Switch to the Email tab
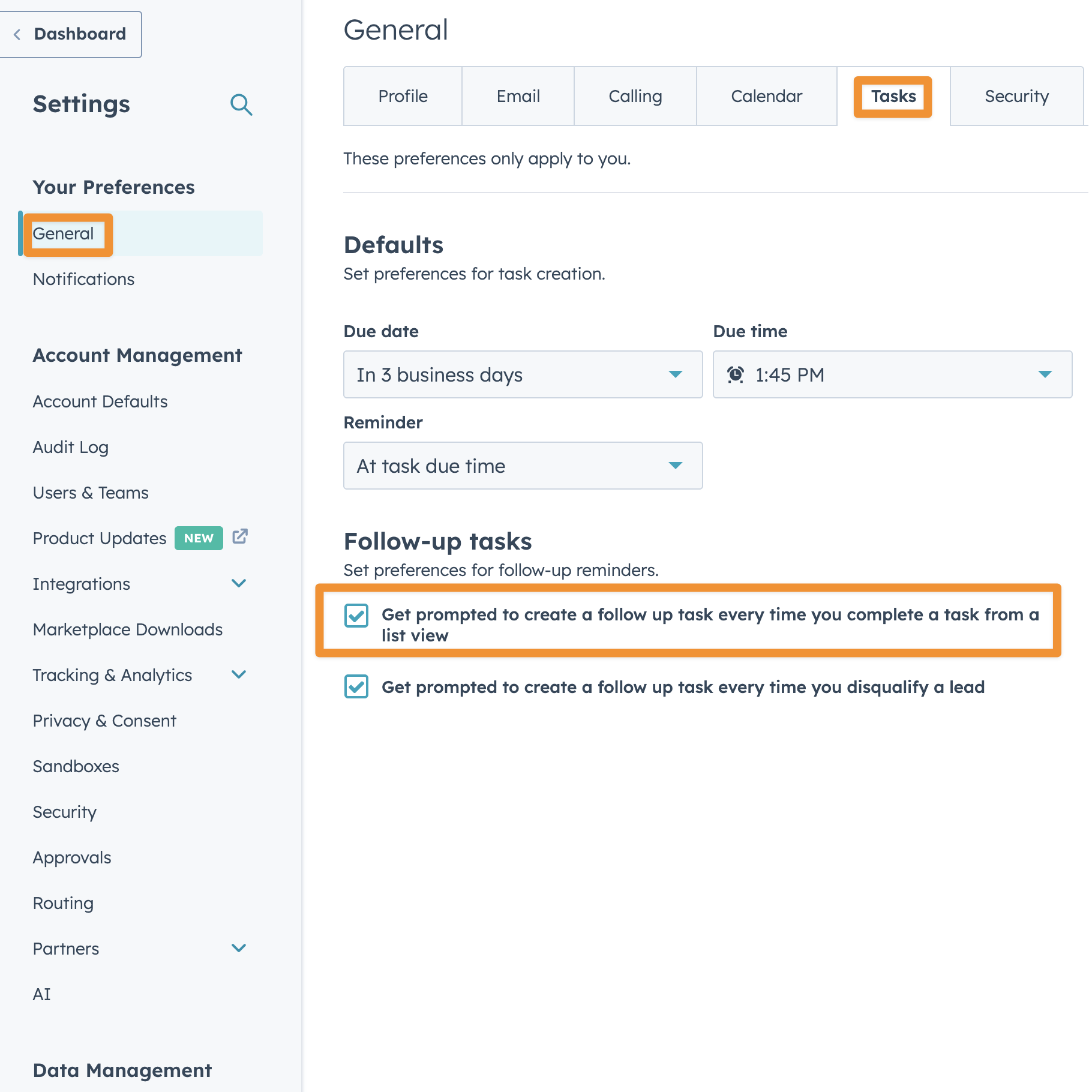1092x1092 pixels. [x=518, y=97]
